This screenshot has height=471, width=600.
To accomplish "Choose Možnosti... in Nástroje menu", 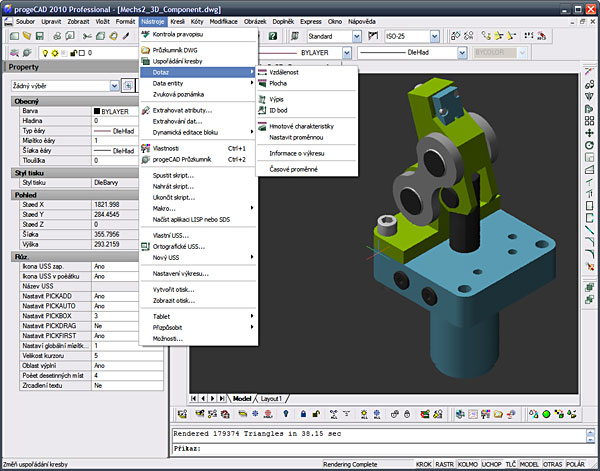I will pos(199,339).
